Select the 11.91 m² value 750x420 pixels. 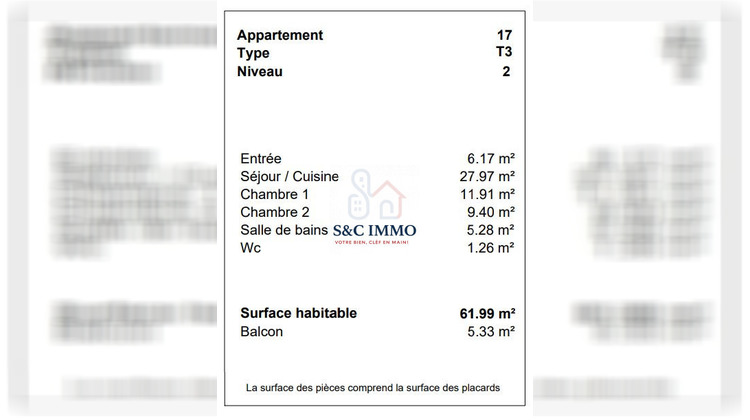[x=486, y=194]
